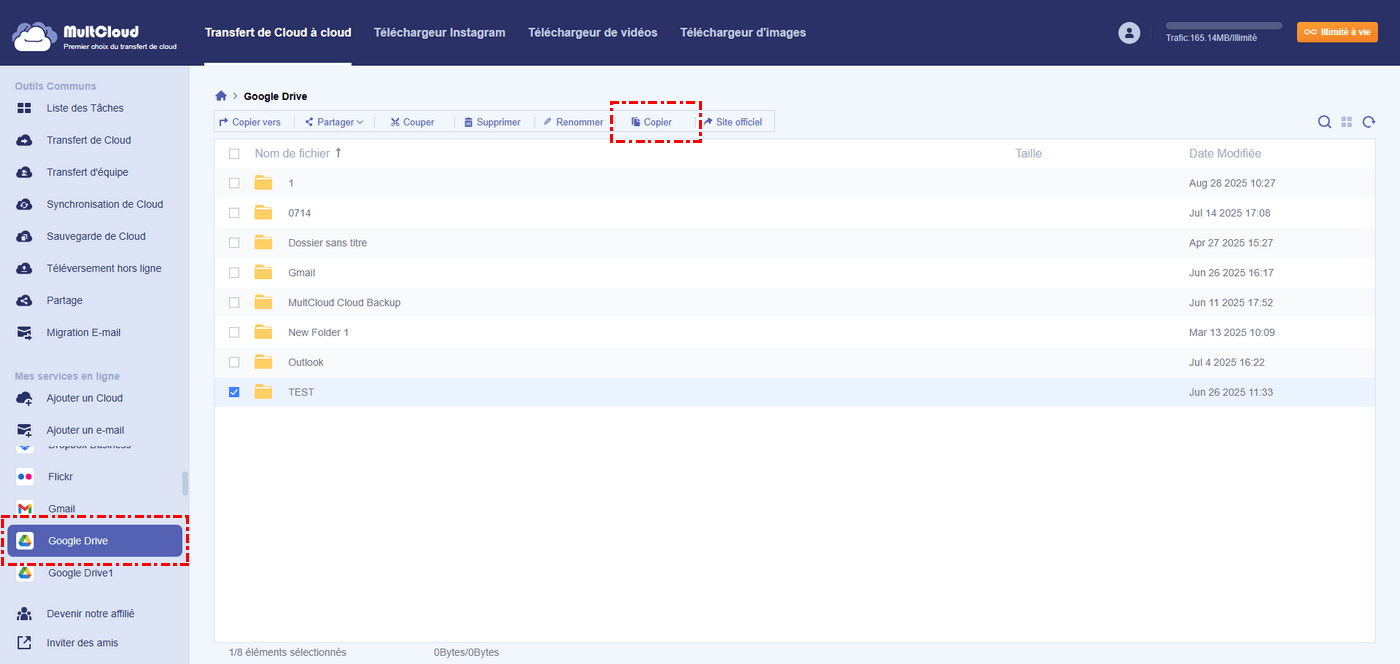
Task: Open Téléchargeur Instagram tab
Action: click(440, 33)
